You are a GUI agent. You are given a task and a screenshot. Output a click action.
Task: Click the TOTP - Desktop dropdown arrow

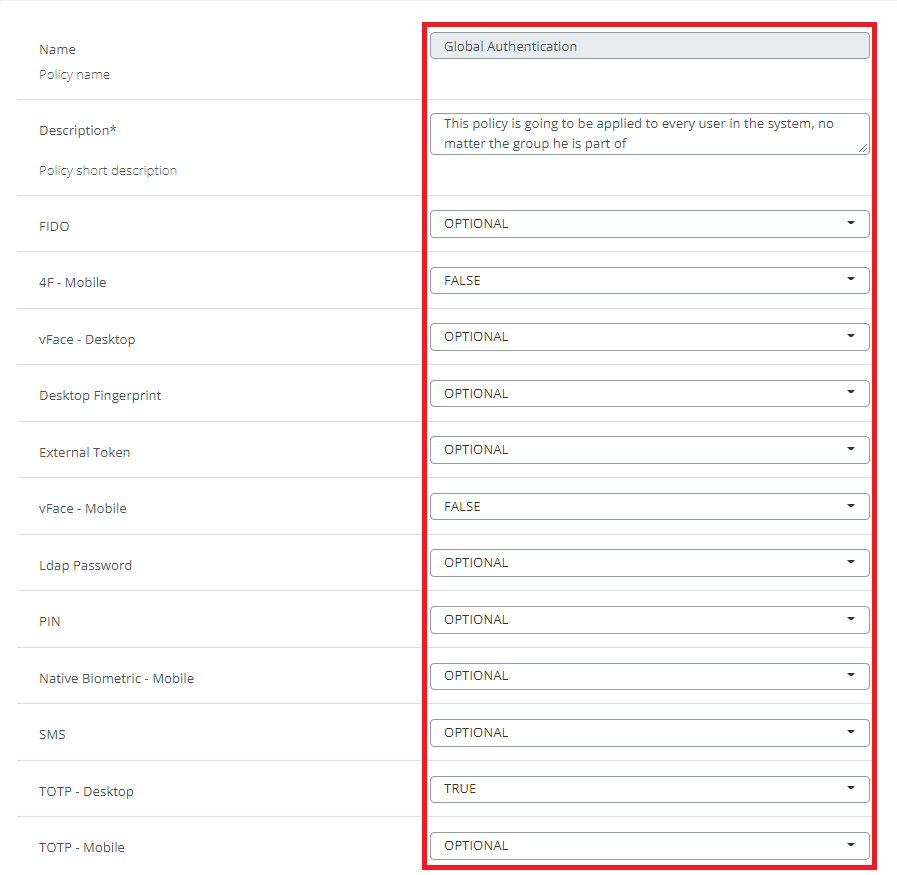851,788
